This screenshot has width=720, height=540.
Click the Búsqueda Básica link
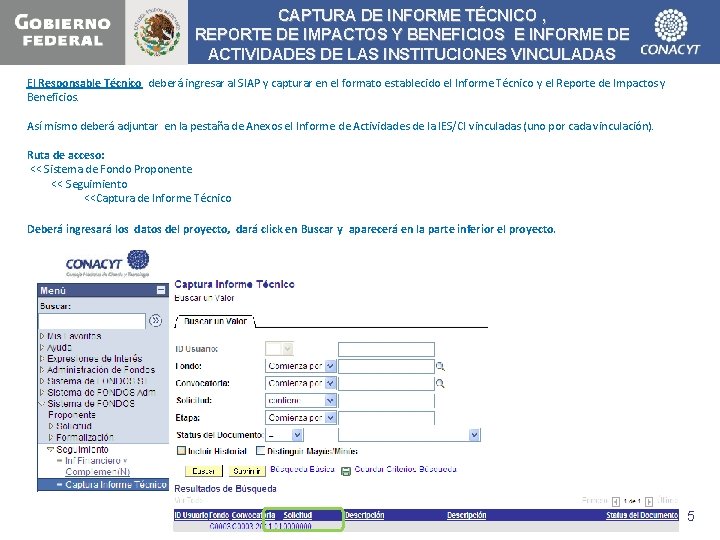click(302, 469)
